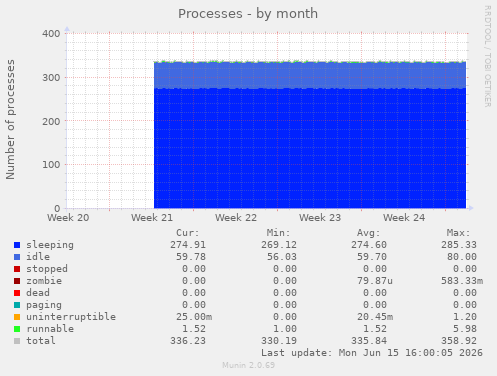Click the 'Week 20' x-axis label
The width and height of the screenshot is (497, 376).
(68, 218)
